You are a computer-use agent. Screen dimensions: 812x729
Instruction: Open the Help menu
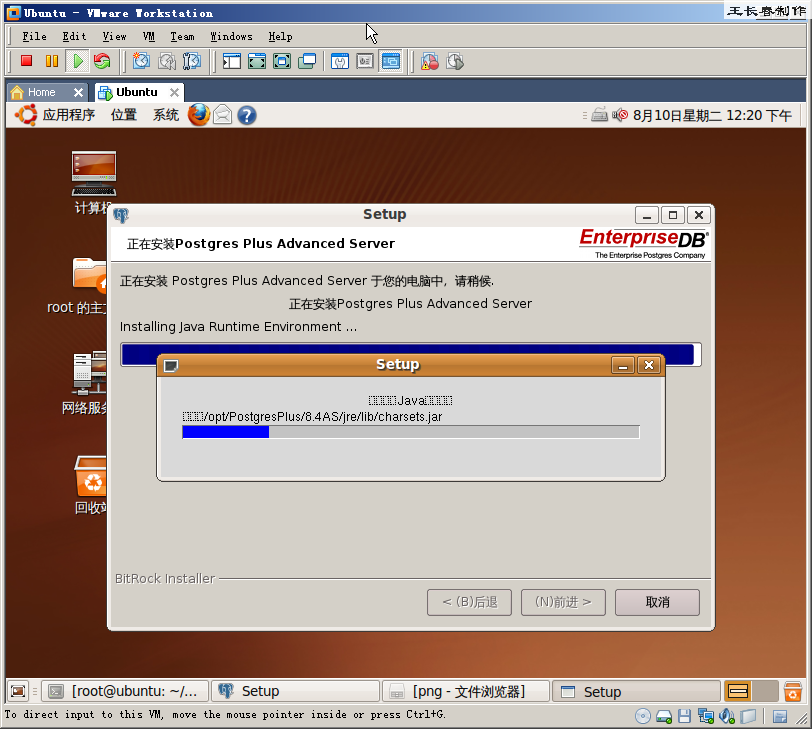tap(280, 36)
